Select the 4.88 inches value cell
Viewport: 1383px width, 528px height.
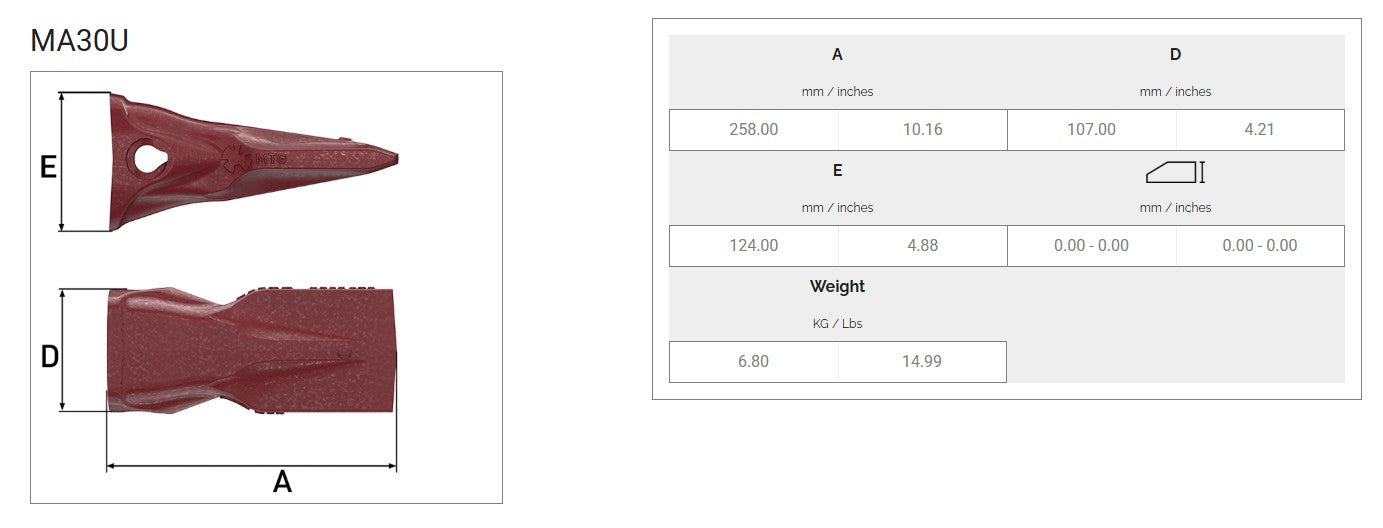[x=922, y=246]
